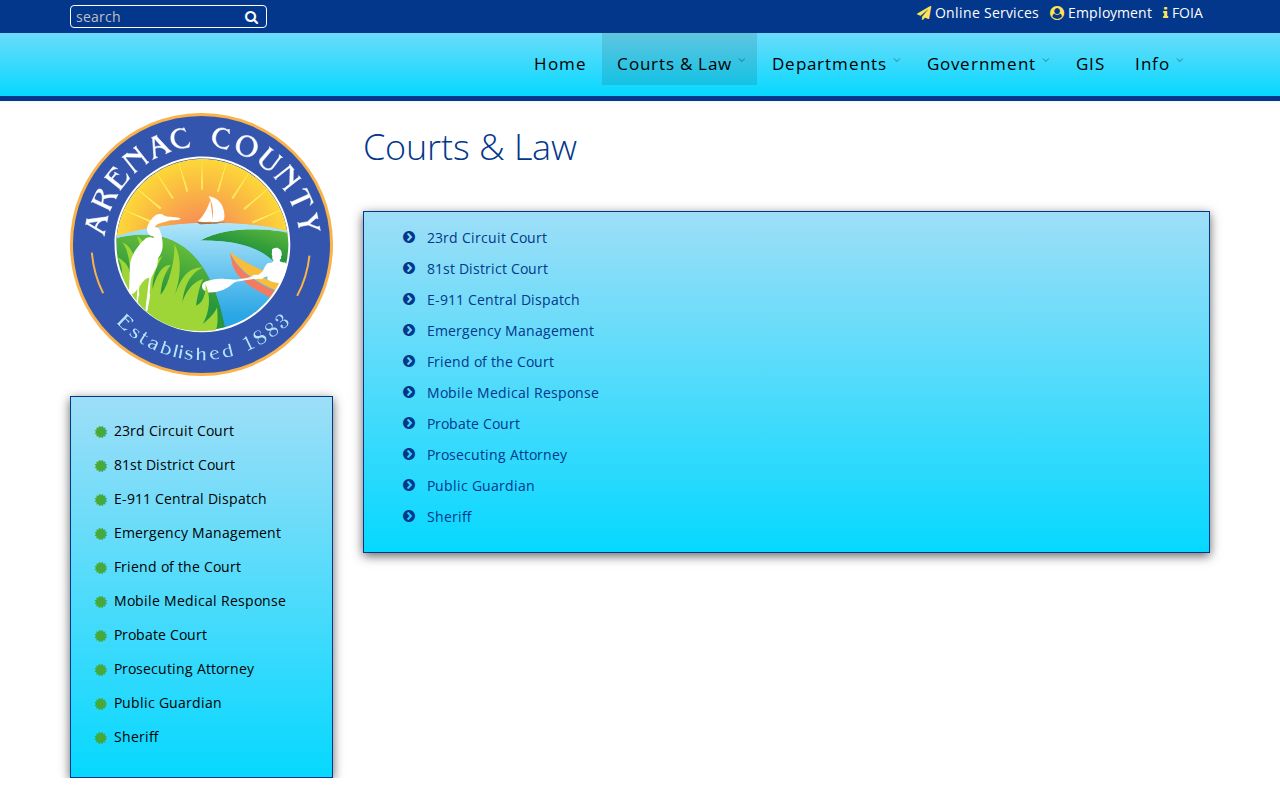1280x800 pixels.
Task: Open Prosecuting Attorney in main list
Action: pos(497,455)
